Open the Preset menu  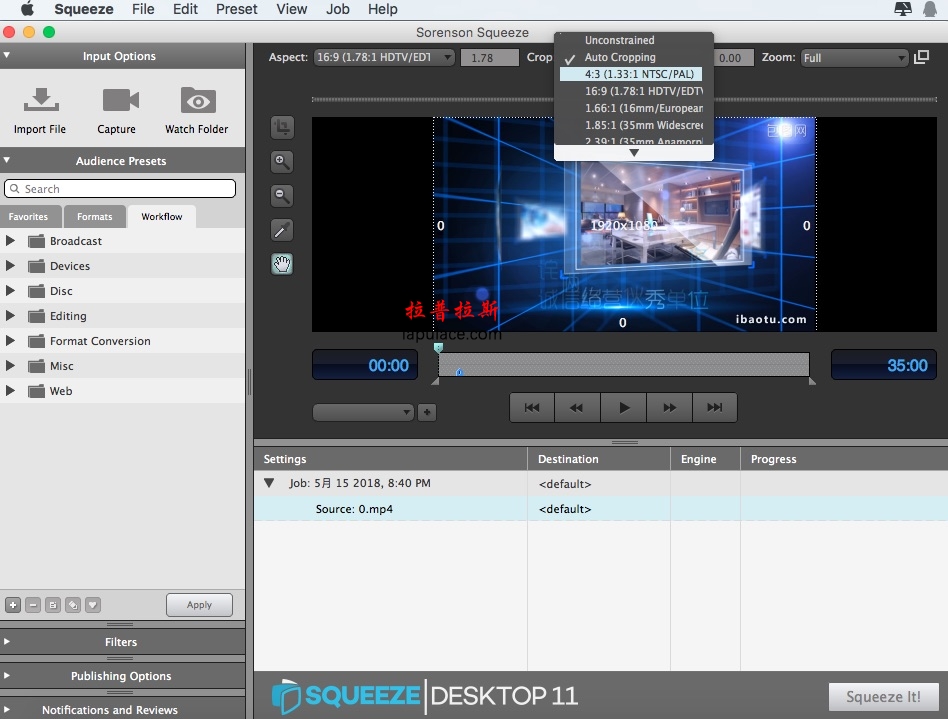(236, 9)
